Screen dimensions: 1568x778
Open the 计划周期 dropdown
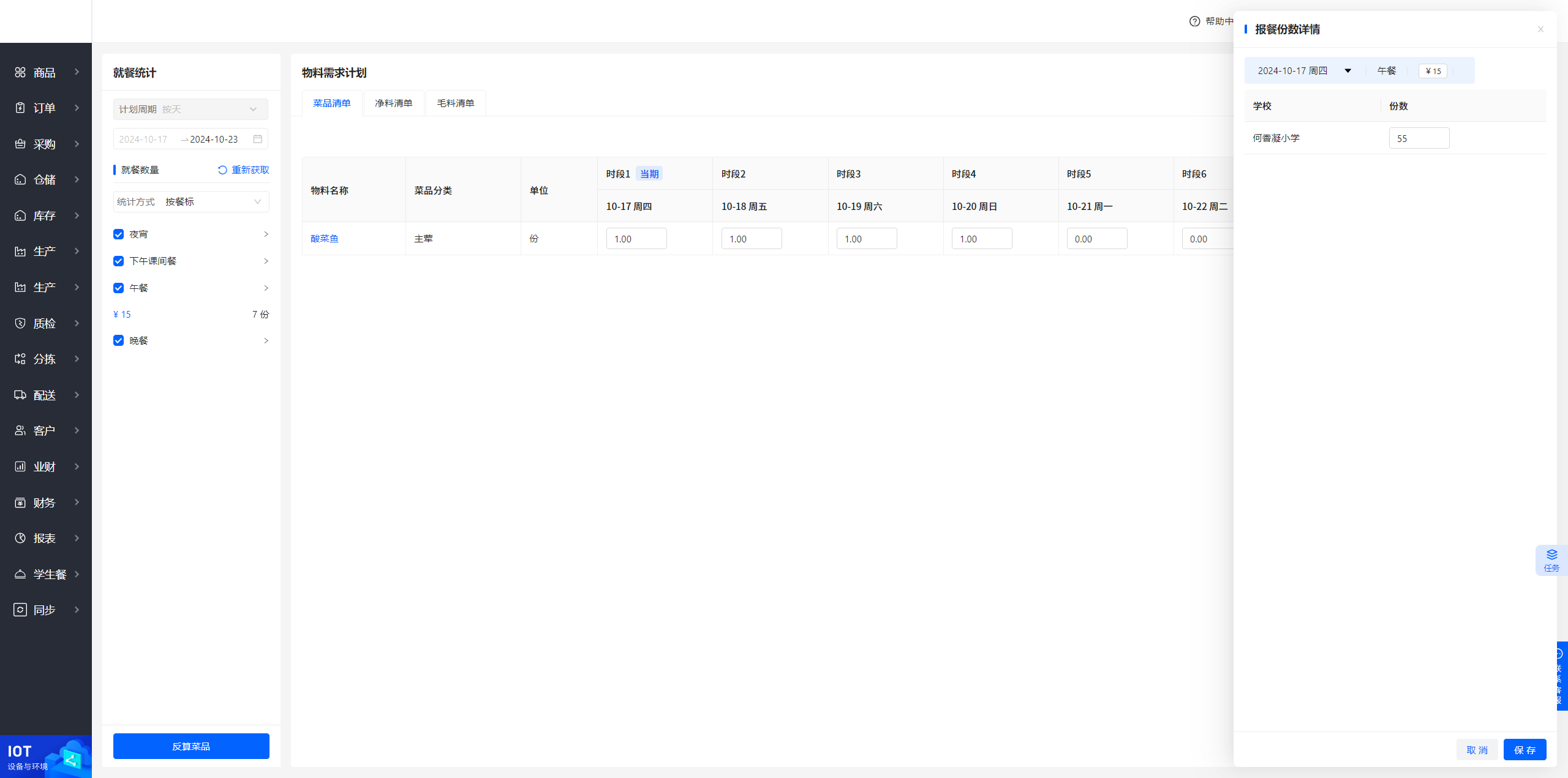[190, 110]
